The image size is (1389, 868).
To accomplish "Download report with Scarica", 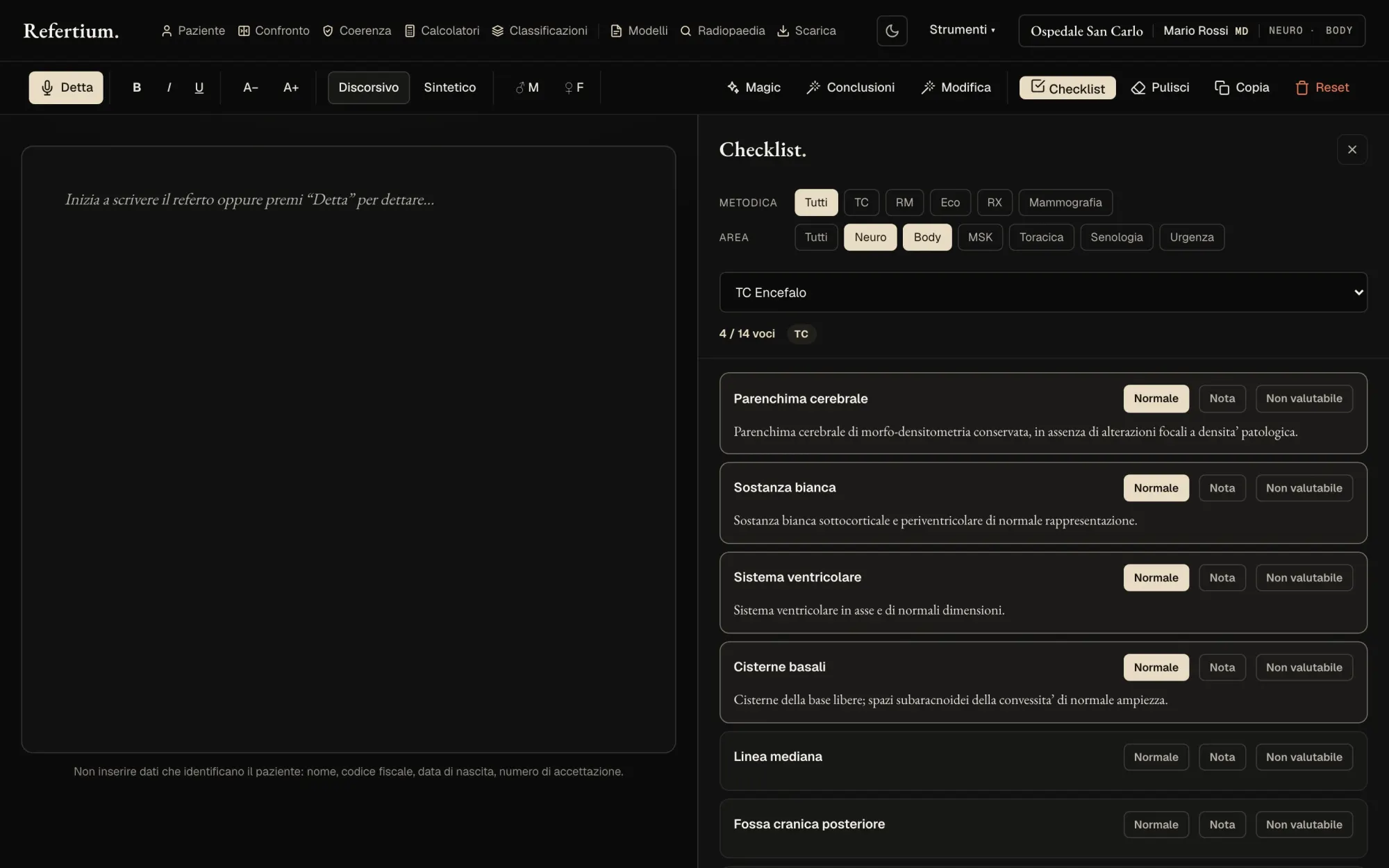I will (806, 31).
